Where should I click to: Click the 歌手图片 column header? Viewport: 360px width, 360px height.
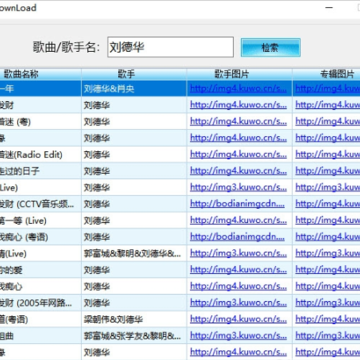tap(240, 74)
